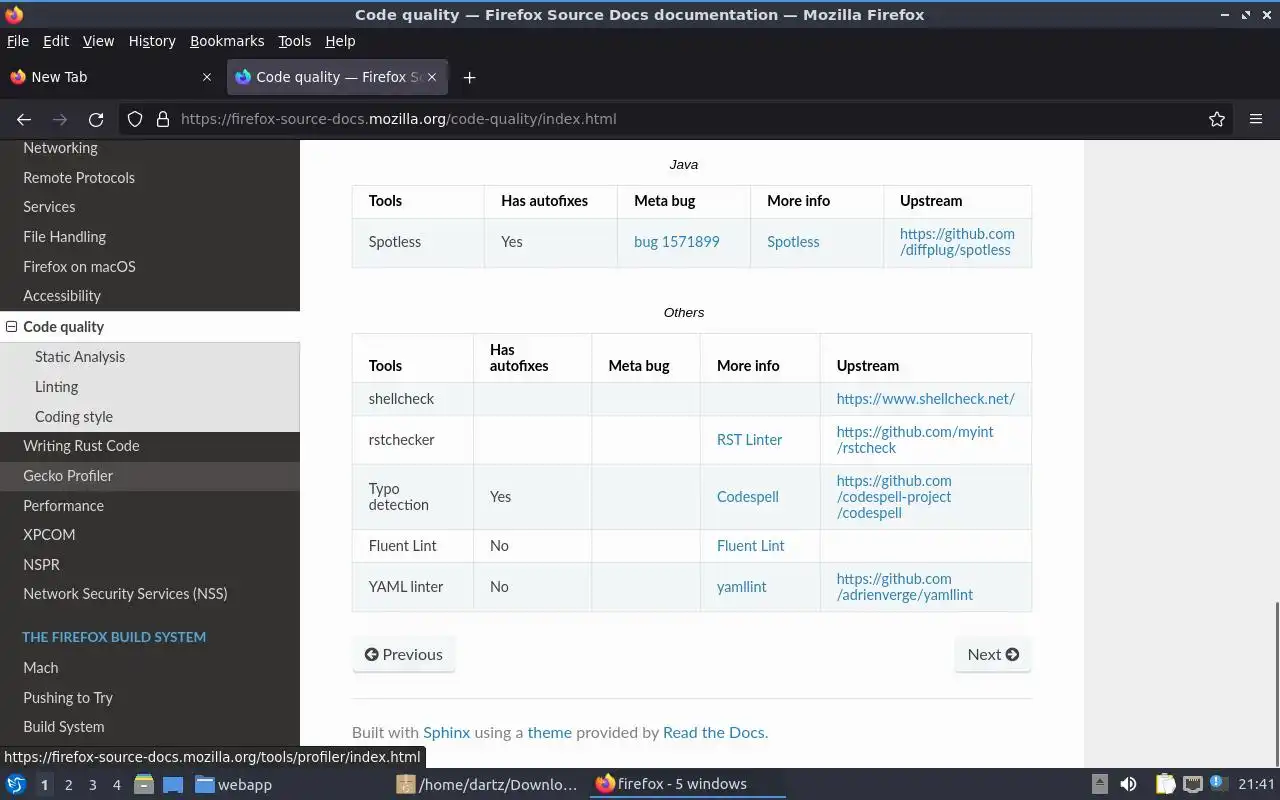The width and height of the screenshot is (1280, 800).
Task: Open the theme link in footer
Action: pos(549,732)
